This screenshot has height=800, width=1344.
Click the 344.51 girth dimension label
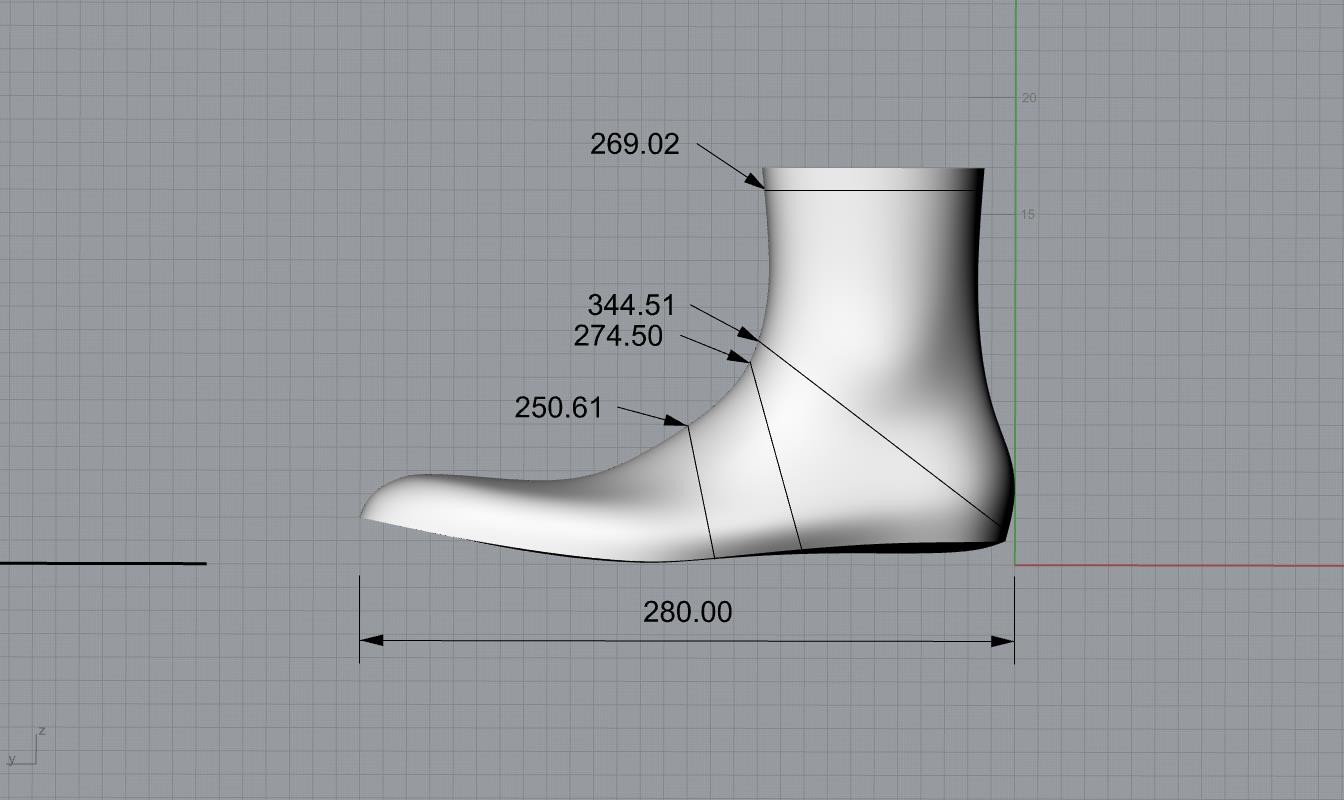pyautogui.click(x=631, y=305)
